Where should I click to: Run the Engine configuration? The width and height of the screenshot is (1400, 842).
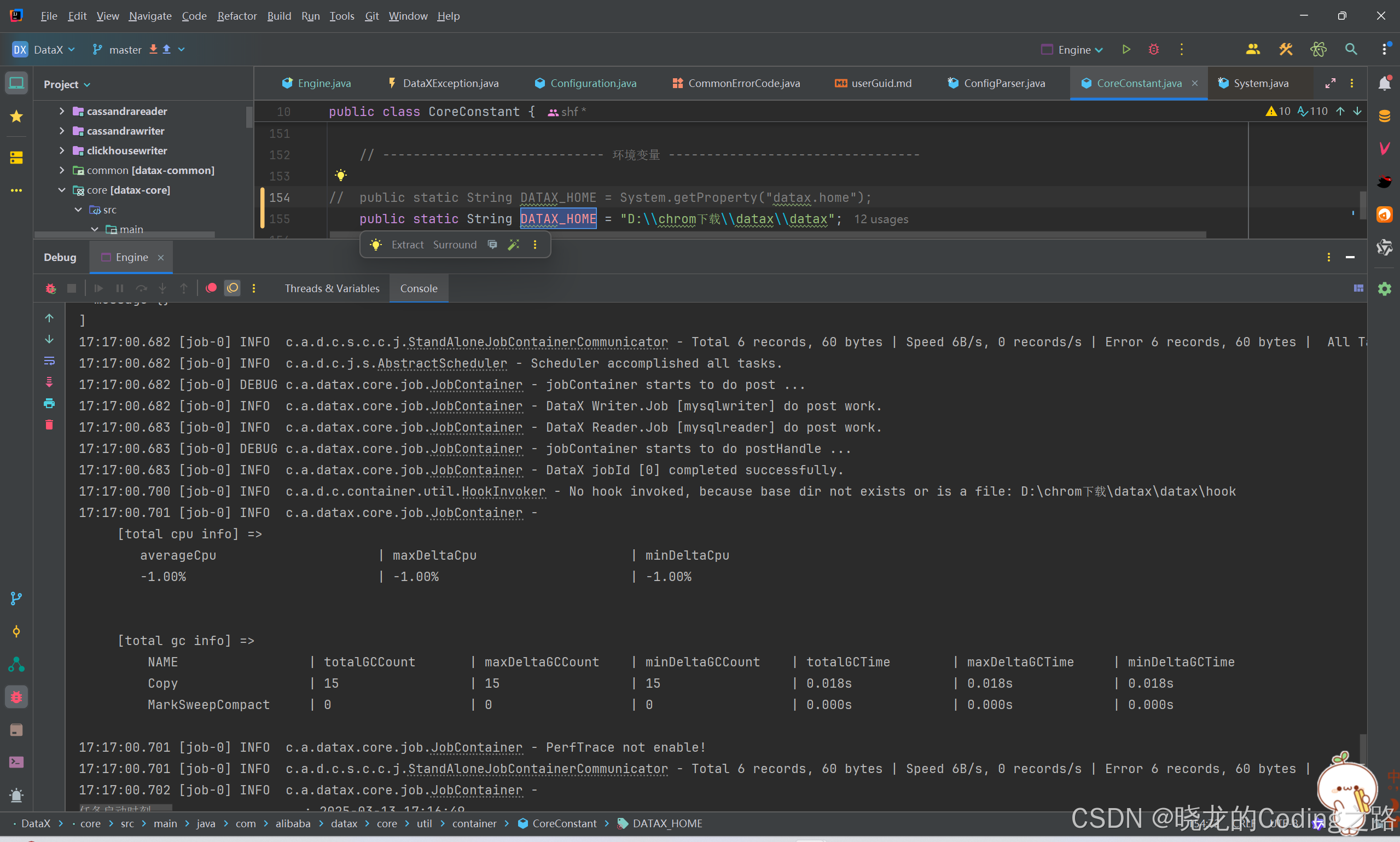[1126, 49]
